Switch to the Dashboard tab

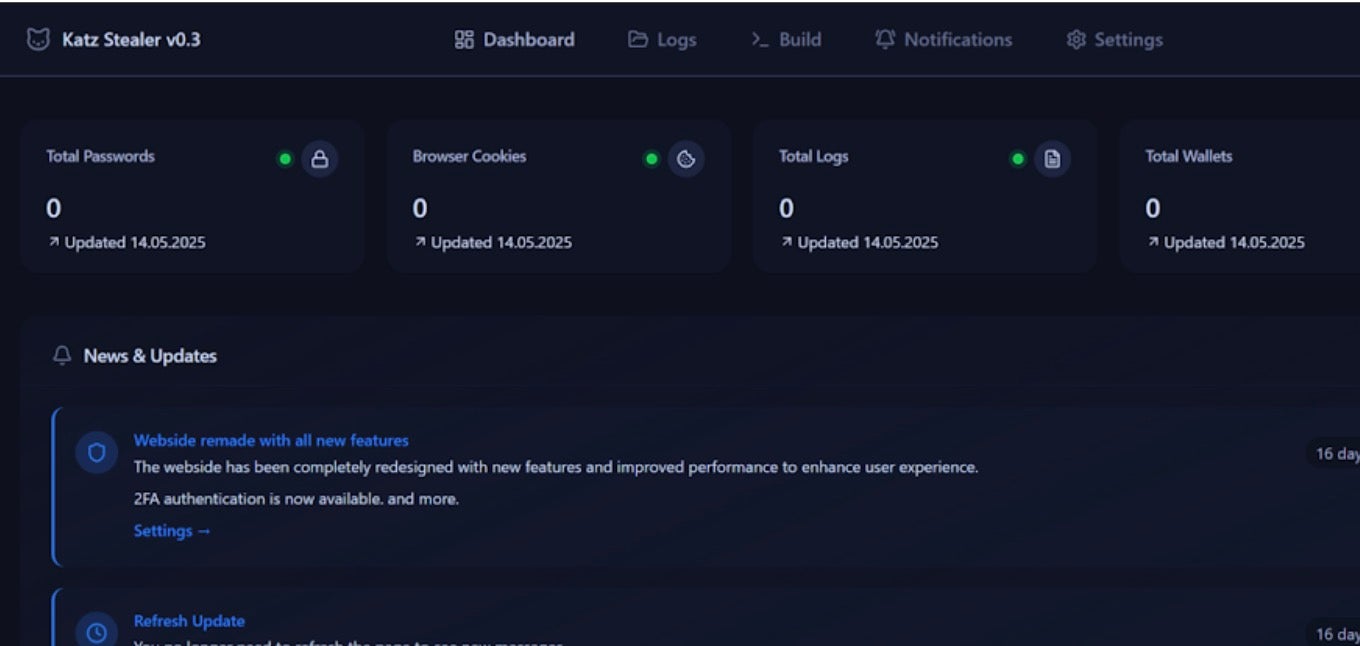click(x=515, y=40)
